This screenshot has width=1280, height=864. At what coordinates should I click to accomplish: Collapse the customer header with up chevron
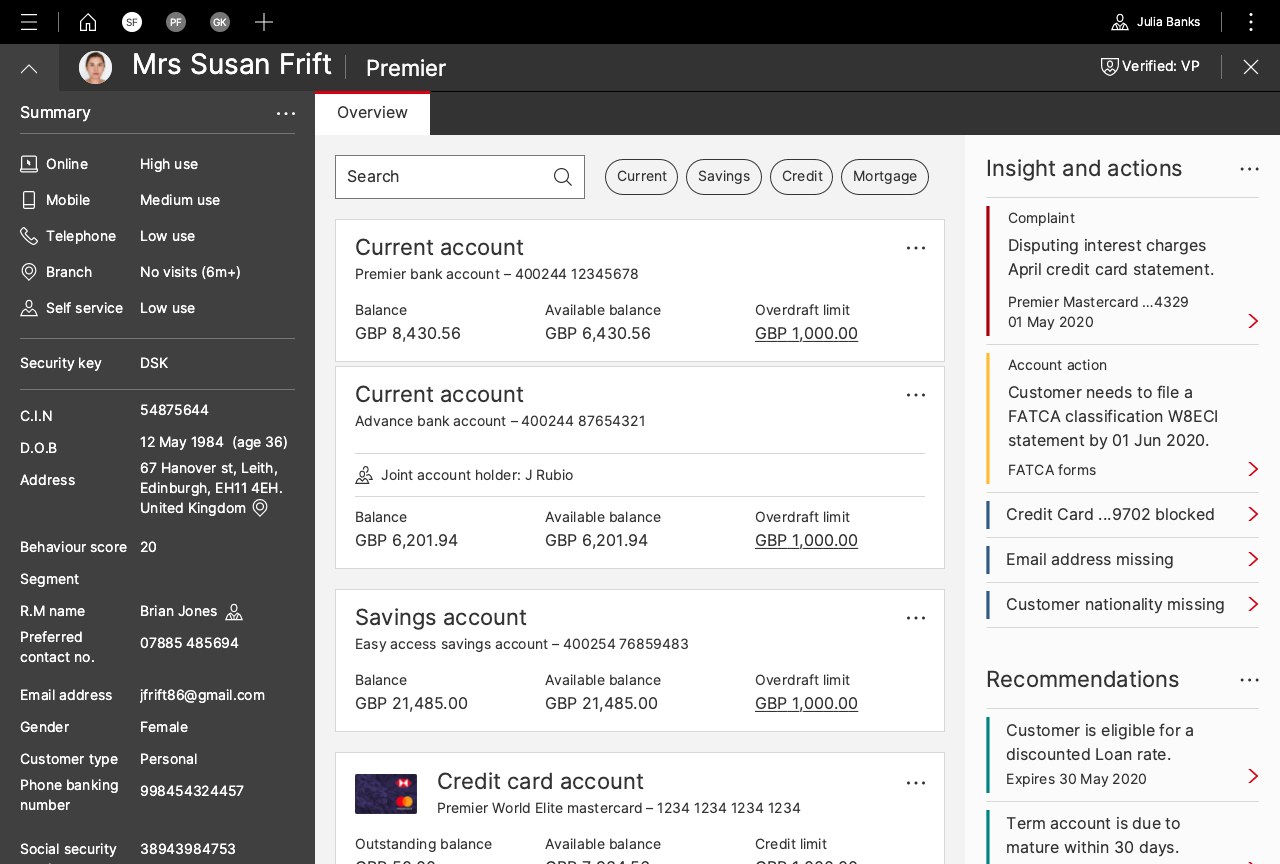[29, 68]
